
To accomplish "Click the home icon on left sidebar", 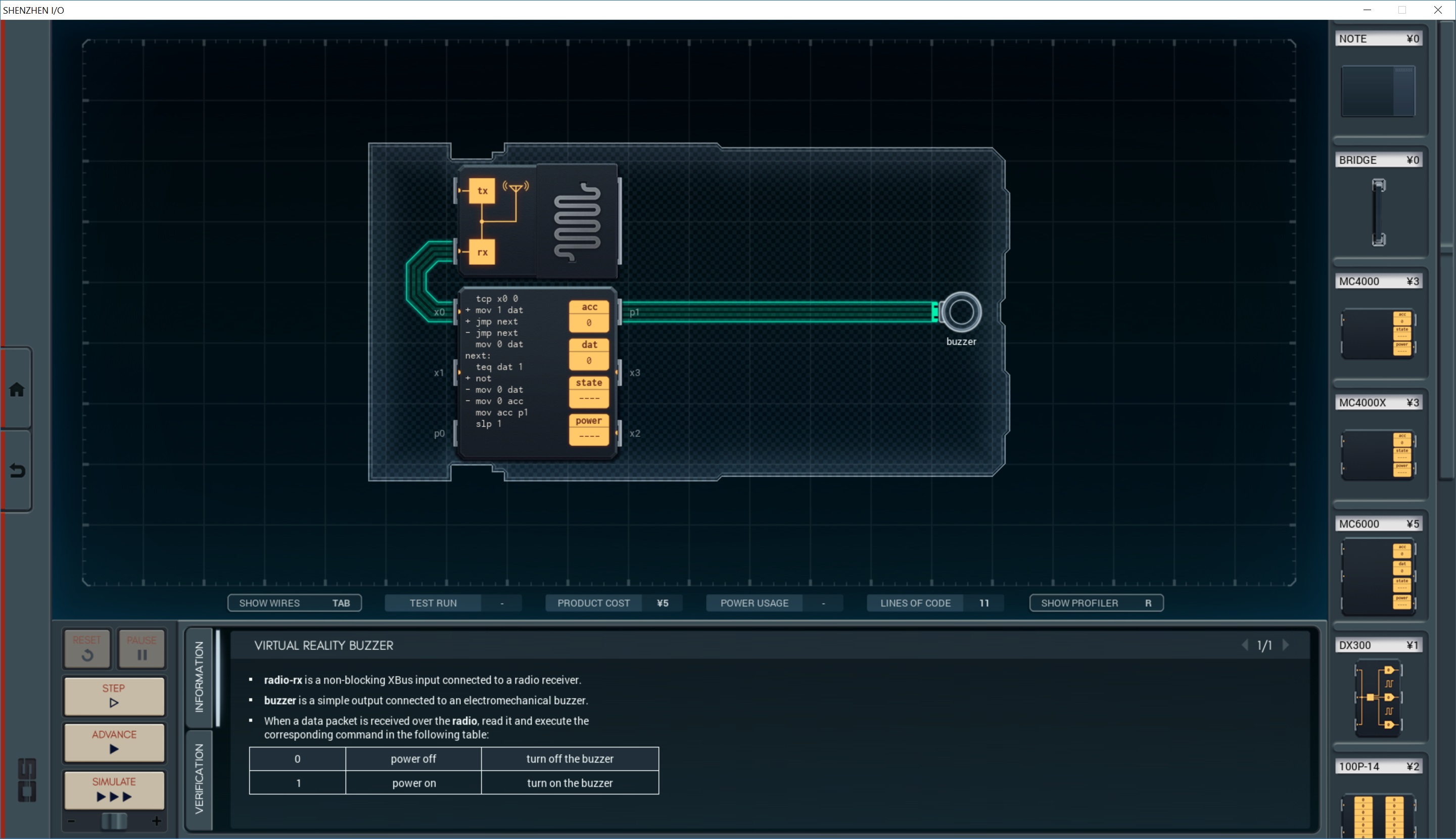I will click(17, 390).
